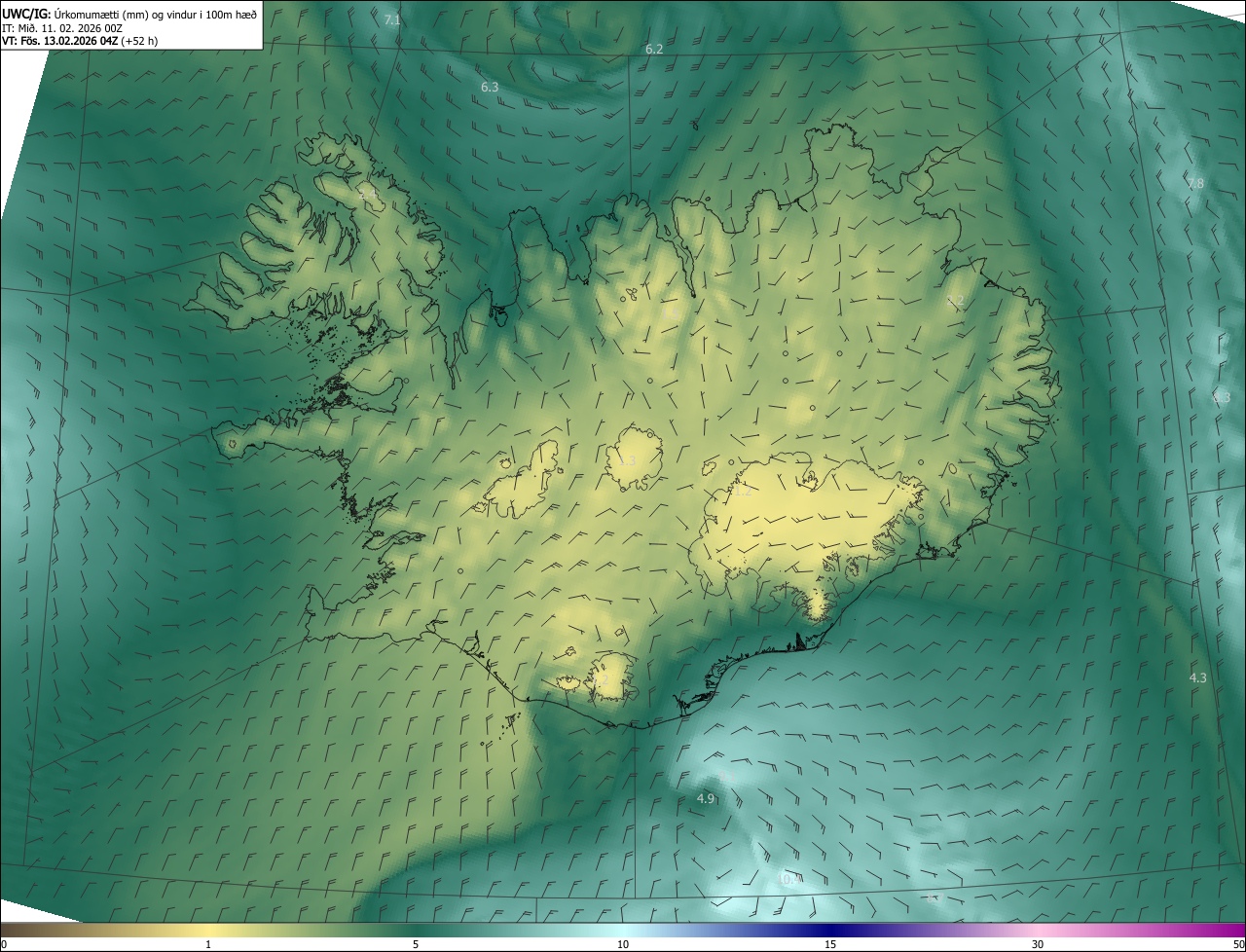Image resolution: width=1246 pixels, height=952 pixels.
Task: Click the 7.1 value label at top
Action: pos(392,19)
